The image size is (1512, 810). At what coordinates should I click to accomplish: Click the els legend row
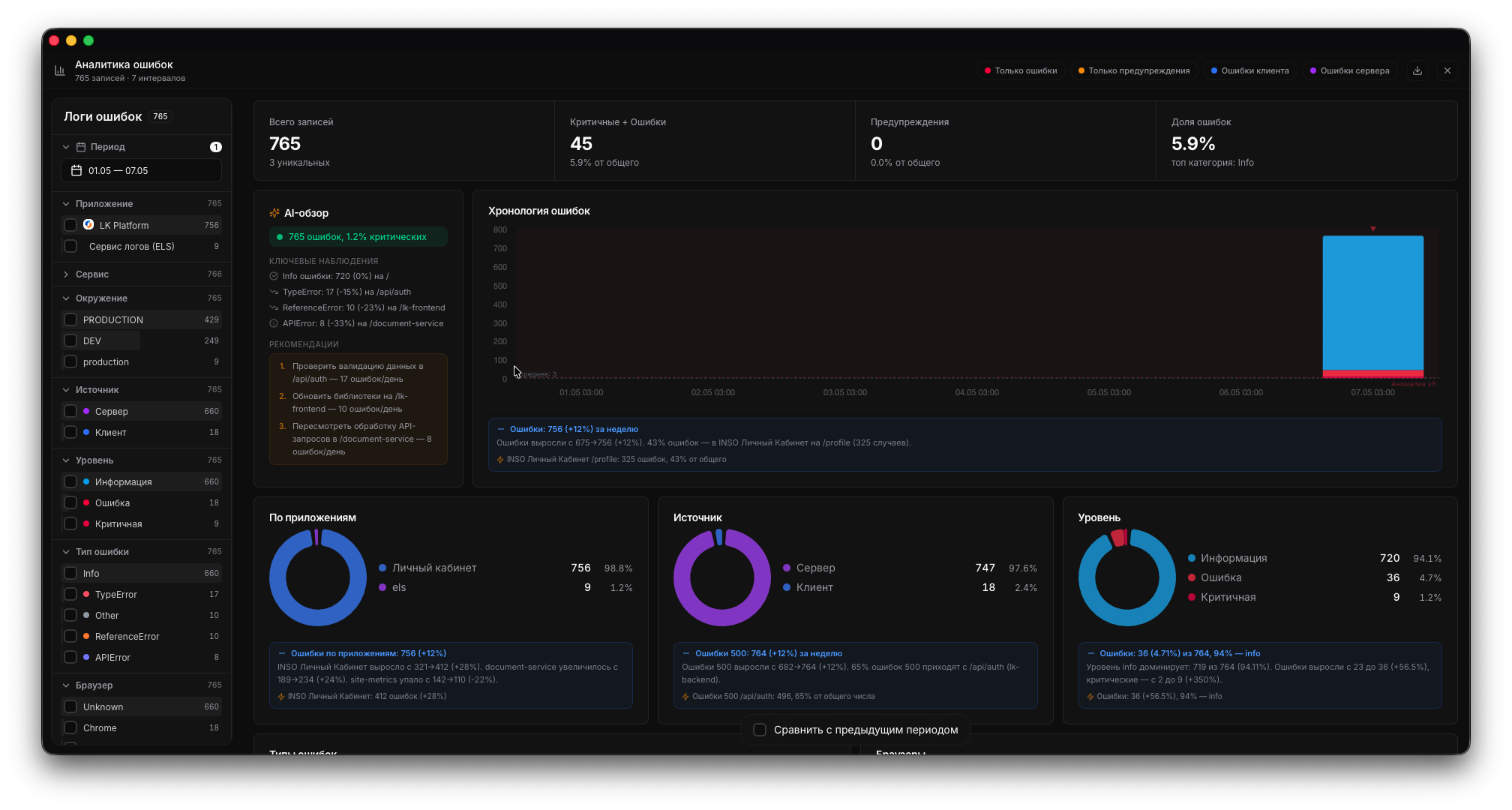click(505, 587)
